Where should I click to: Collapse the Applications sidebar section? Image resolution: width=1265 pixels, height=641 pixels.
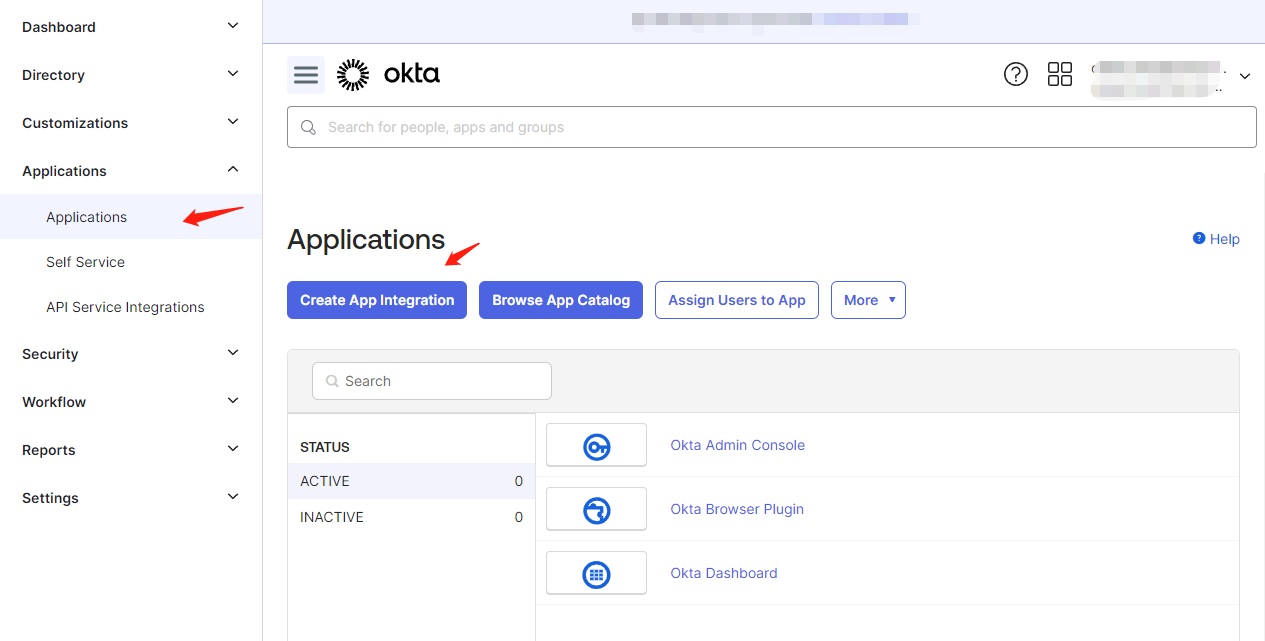point(131,171)
